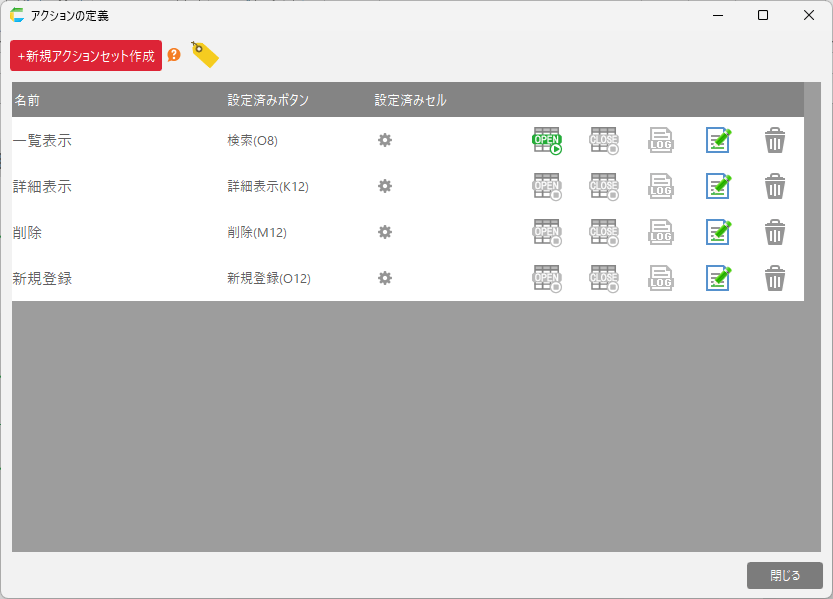Delete the 新規登録 action set
This screenshot has width=833, height=599.
775,279
